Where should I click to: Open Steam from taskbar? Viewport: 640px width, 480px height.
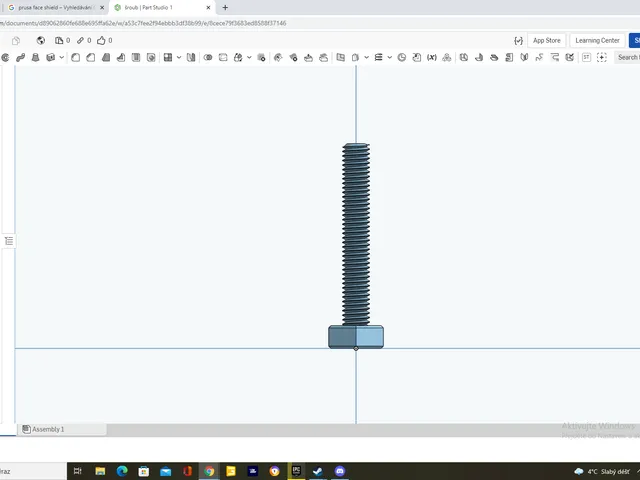[x=318, y=471]
